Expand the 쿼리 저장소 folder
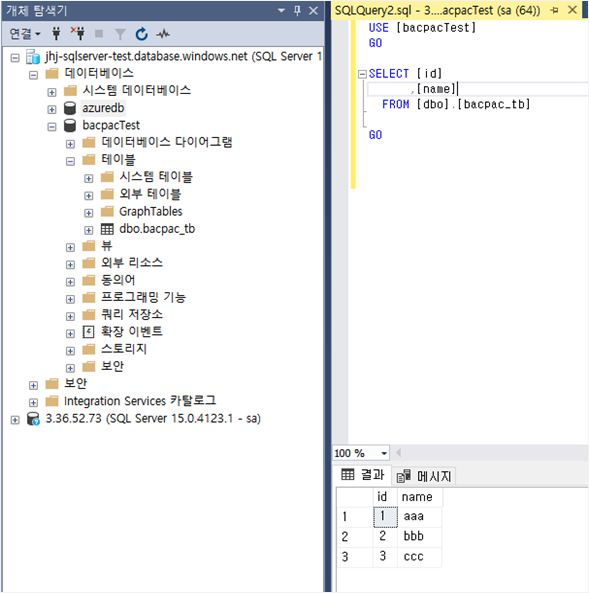Viewport: 589px width, 593px height. (70, 316)
